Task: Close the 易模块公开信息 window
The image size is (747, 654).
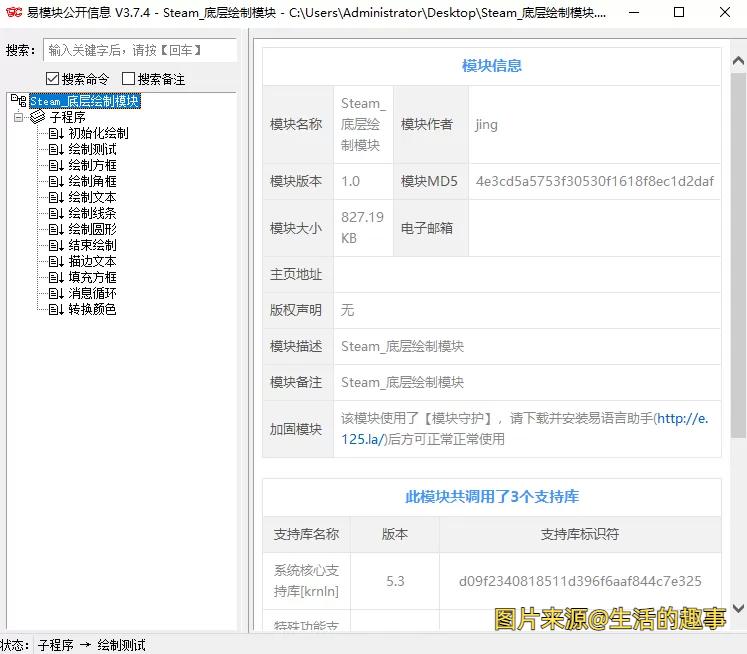Action: point(725,12)
